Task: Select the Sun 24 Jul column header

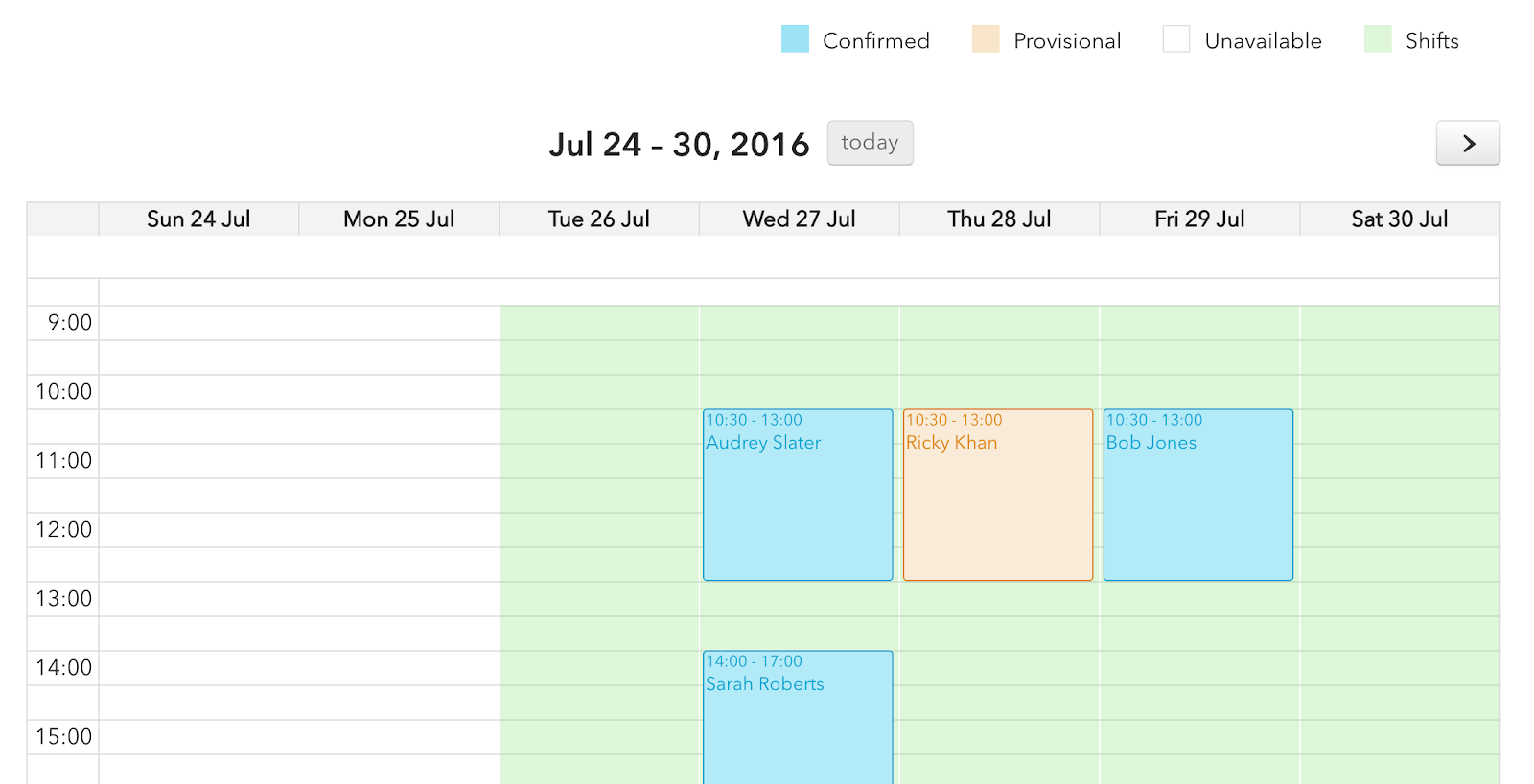Action: tap(198, 219)
